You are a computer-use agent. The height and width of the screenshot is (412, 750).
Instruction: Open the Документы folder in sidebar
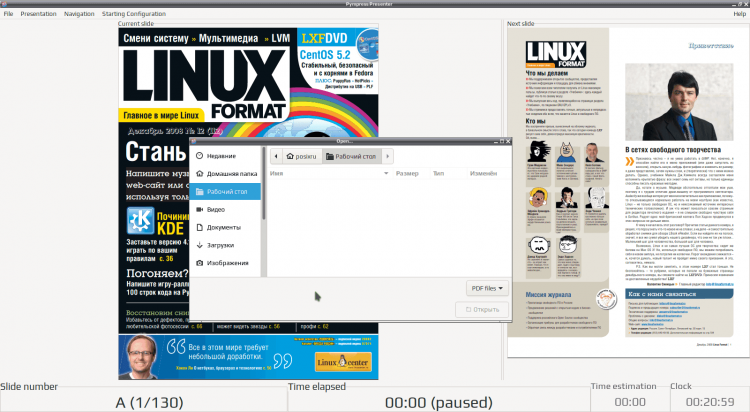click(223, 227)
